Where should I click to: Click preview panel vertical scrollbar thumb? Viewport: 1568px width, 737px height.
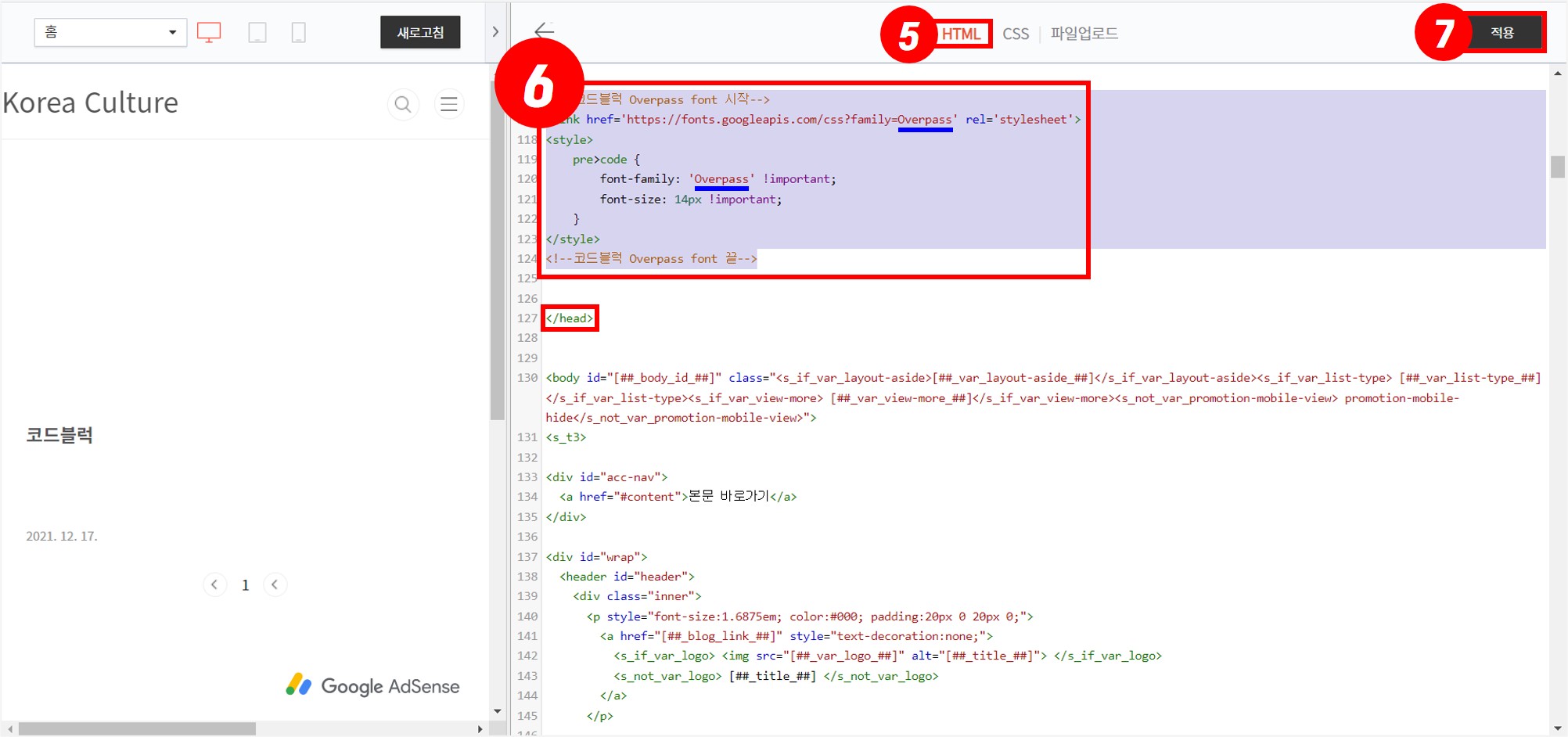point(498,250)
